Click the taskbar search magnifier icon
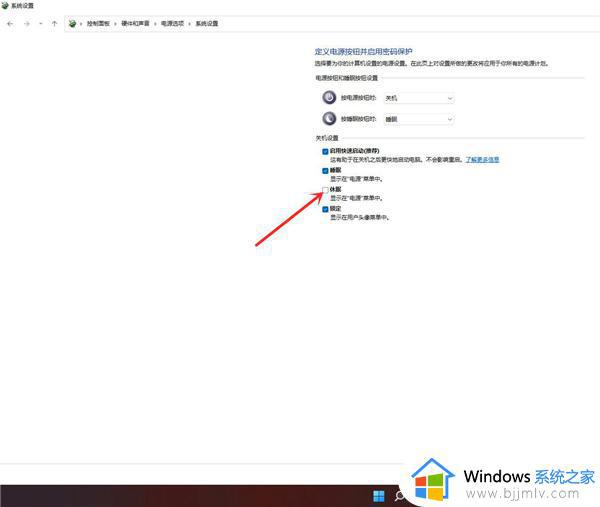This screenshot has height=507, width=600. [400, 495]
